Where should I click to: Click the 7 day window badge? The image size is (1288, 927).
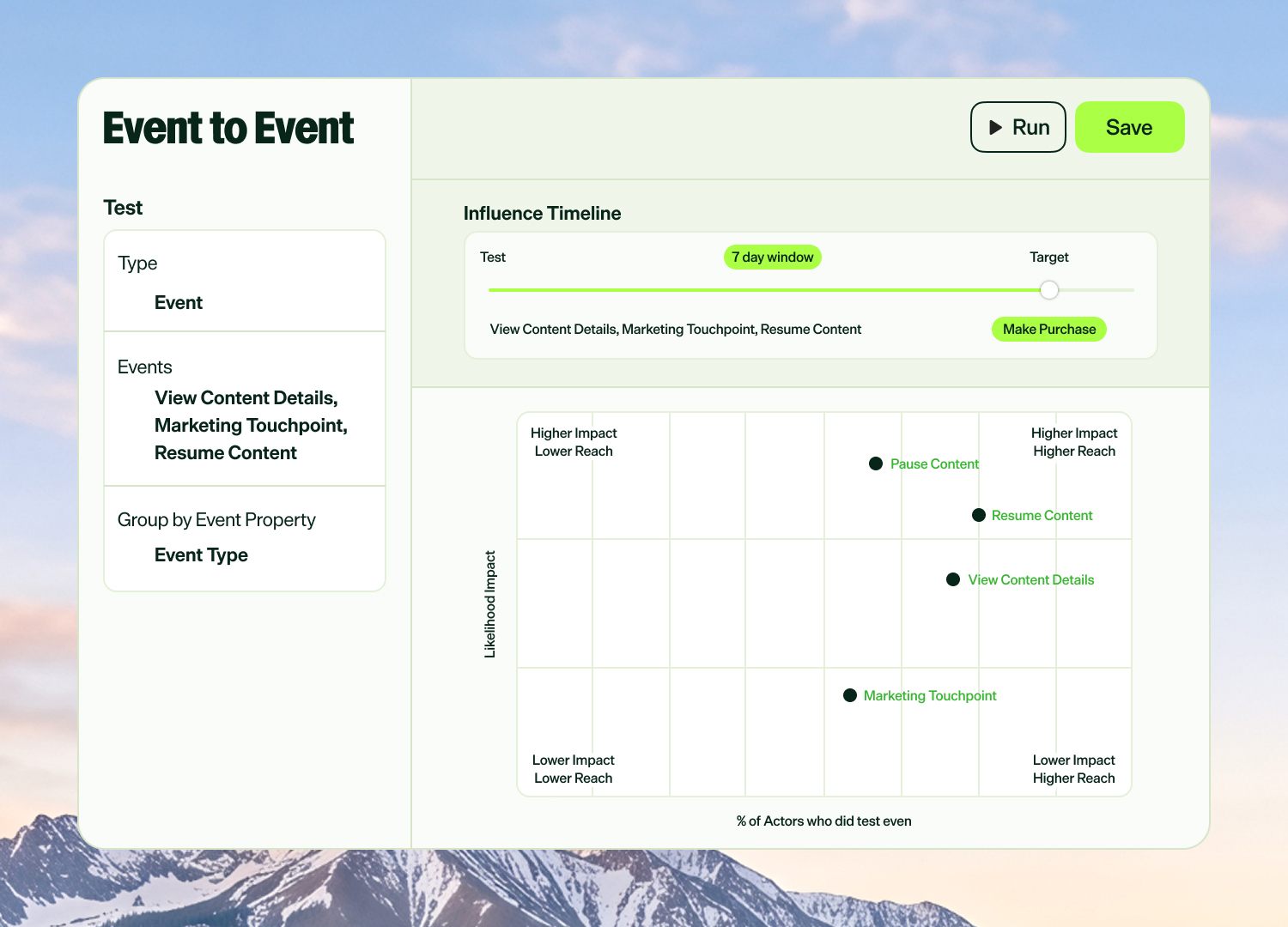773,257
